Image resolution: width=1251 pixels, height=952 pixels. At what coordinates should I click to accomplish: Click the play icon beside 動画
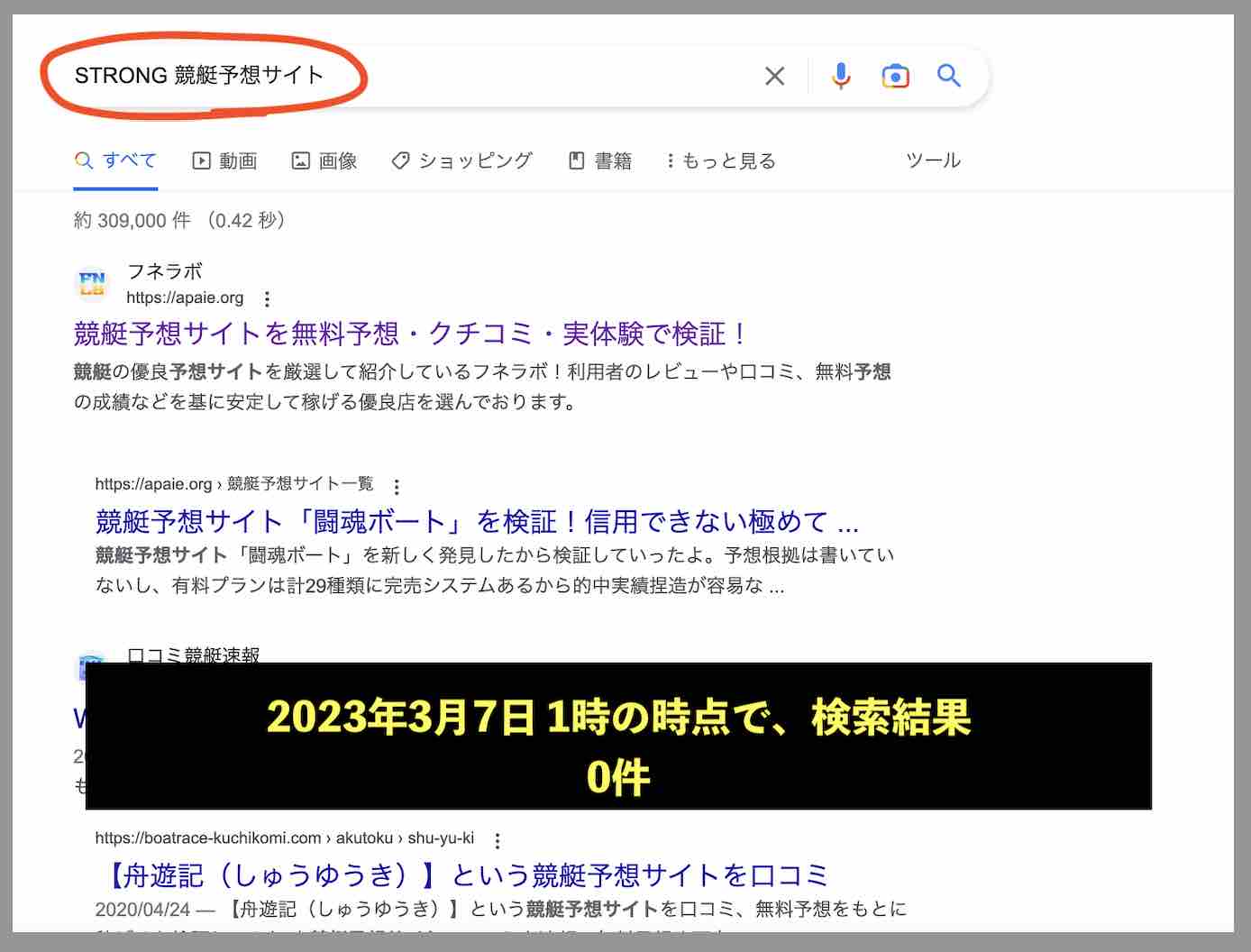(x=200, y=160)
